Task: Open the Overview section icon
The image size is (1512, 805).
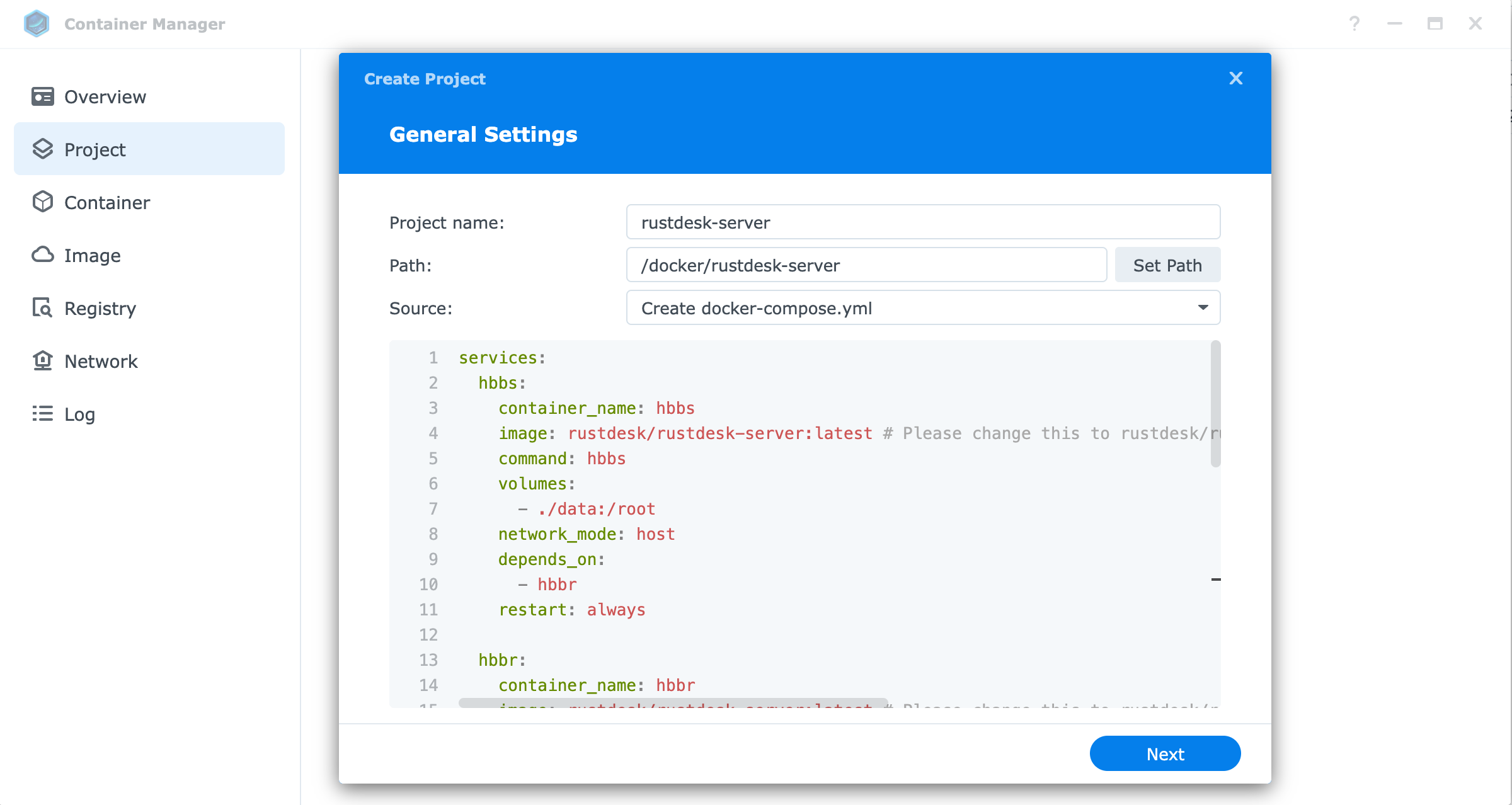Action: pyautogui.click(x=42, y=96)
